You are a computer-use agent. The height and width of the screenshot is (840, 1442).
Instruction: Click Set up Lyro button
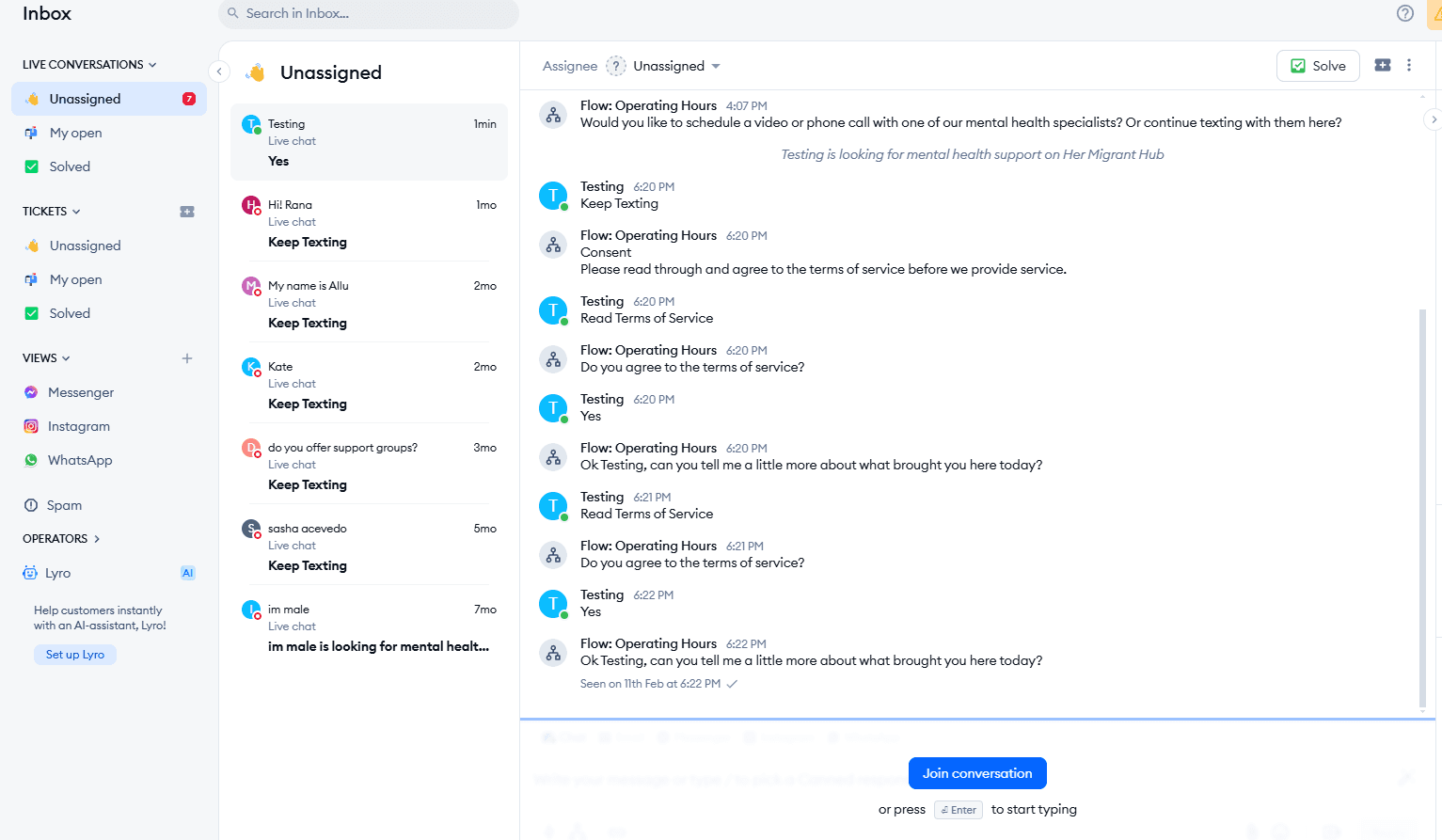(x=75, y=655)
